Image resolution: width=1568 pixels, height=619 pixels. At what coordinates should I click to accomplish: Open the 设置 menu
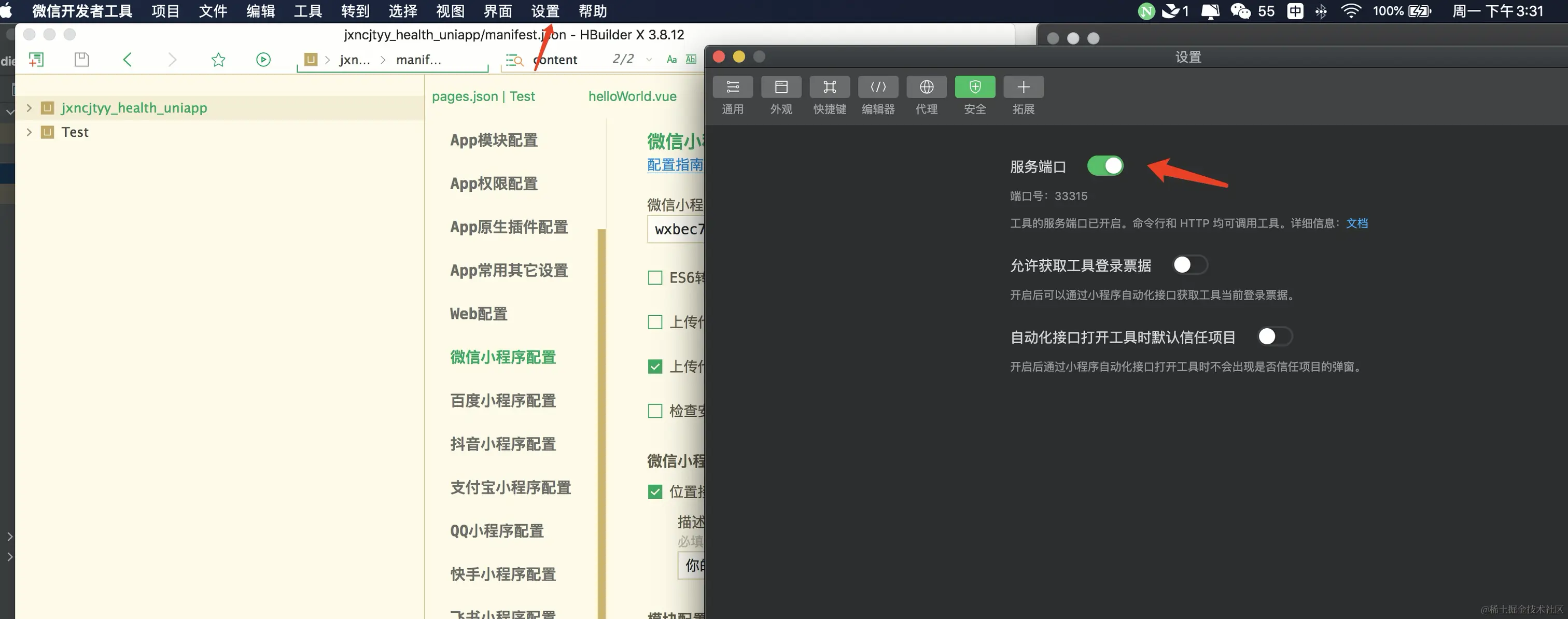click(545, 11)
